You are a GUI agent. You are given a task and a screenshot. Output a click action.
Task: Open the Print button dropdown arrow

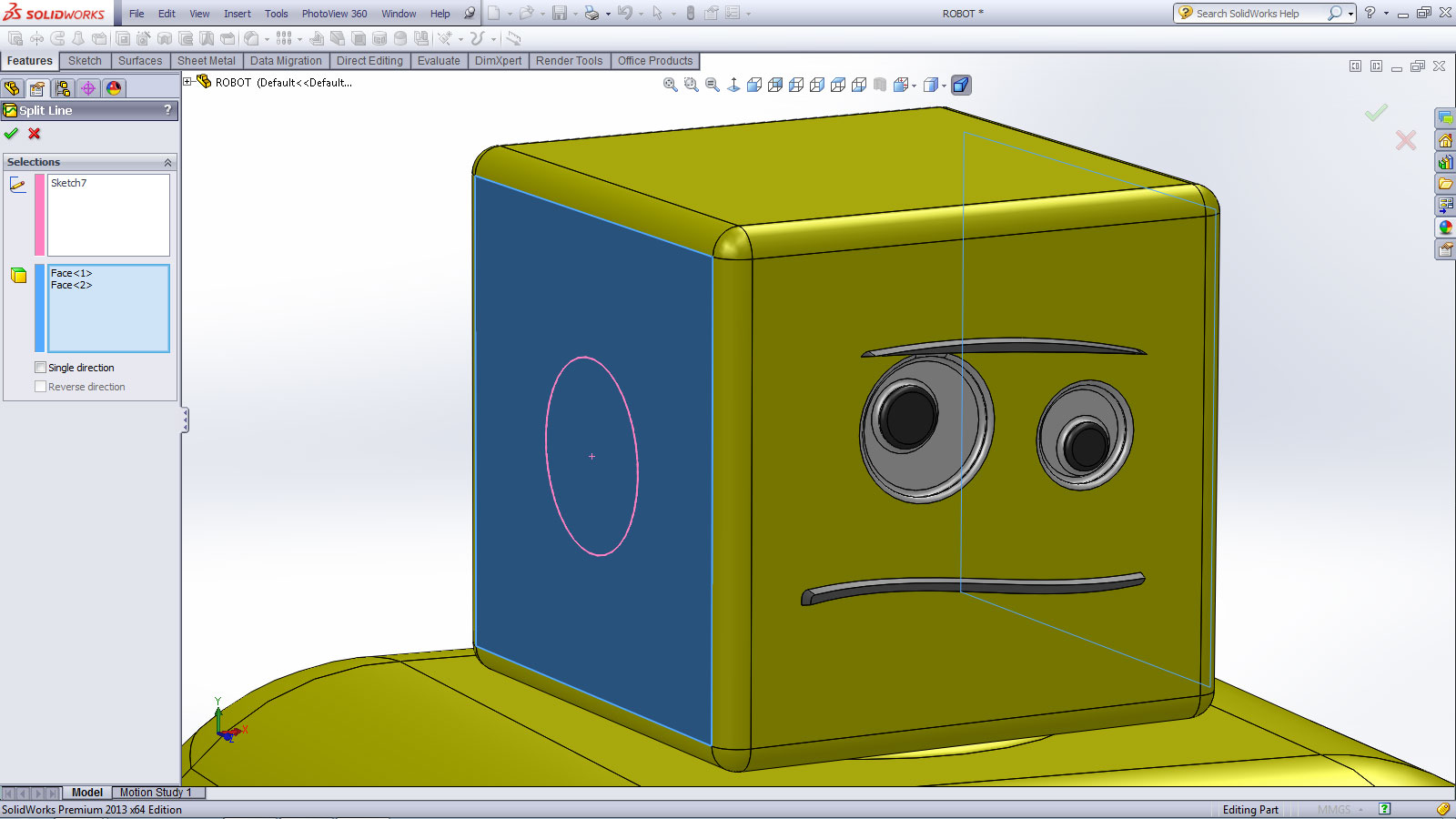point(608,14)
